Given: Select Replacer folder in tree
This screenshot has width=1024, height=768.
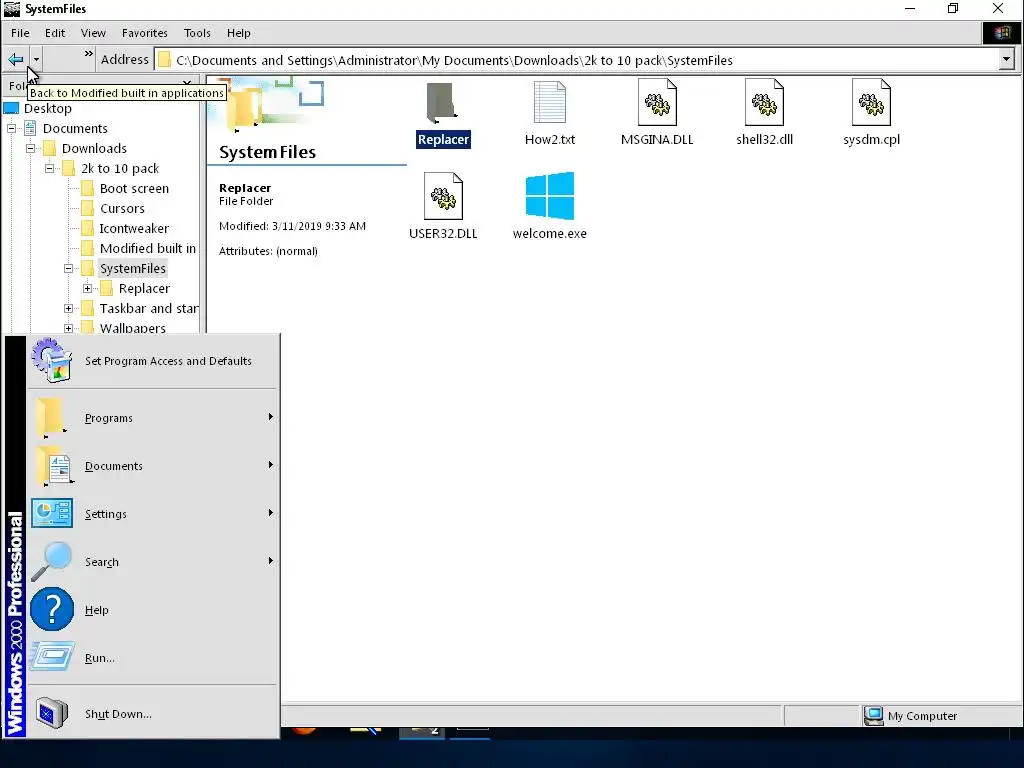Looking at the screenshot, I should point(144,288).
